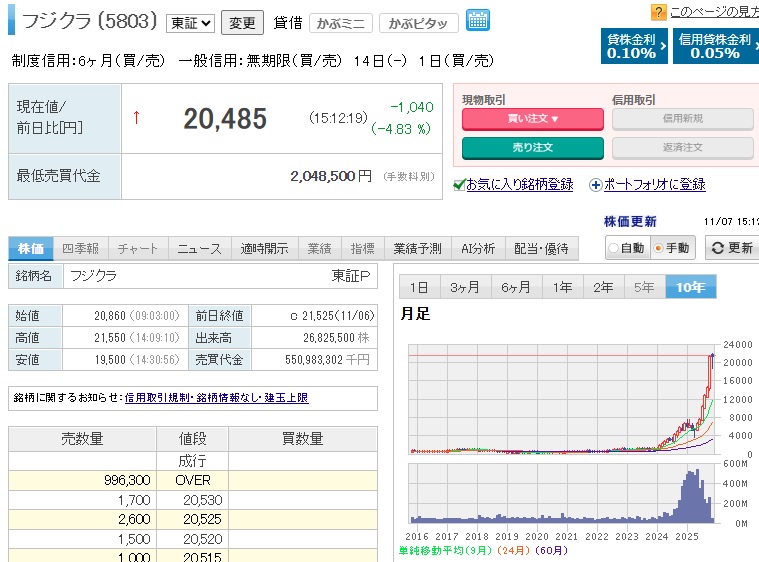Click the 貸株金利 0.10% badge

pos(632,46)
